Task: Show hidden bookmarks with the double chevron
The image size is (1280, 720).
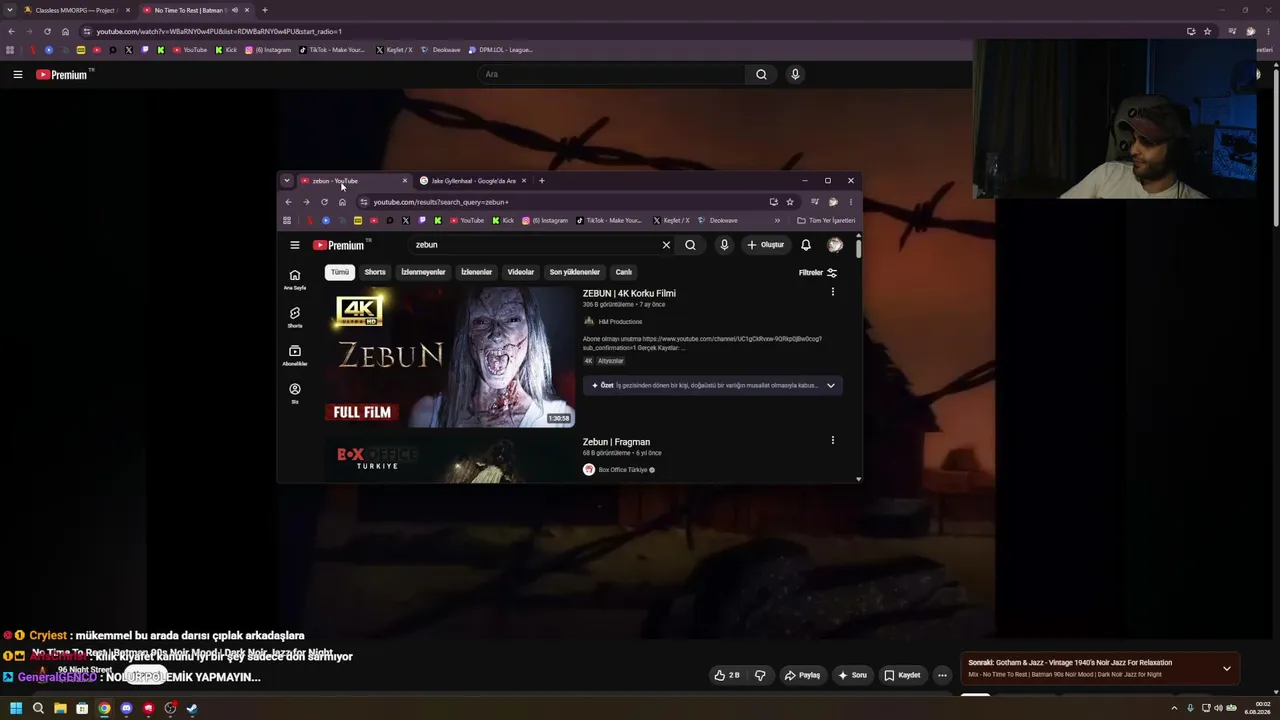Action: click(x=777, y=220)
